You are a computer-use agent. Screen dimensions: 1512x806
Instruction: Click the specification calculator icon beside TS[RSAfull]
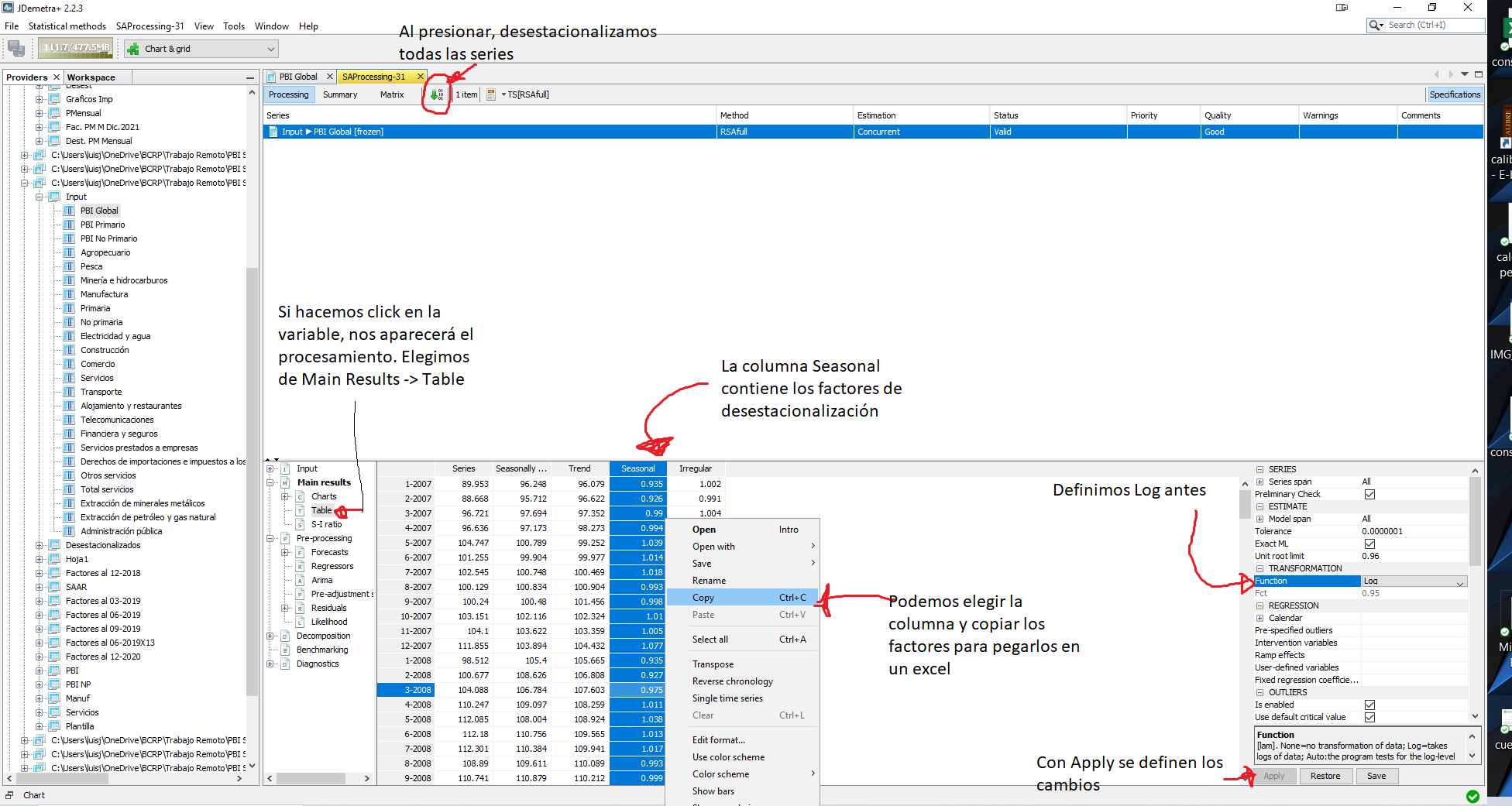tap(490, 94)
